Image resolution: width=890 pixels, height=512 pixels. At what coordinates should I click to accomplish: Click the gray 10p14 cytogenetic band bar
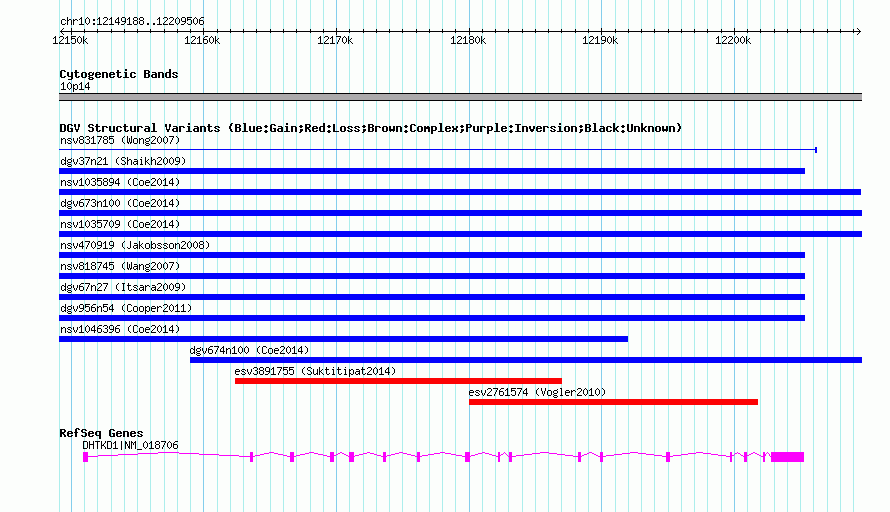[x=460, y=97]
